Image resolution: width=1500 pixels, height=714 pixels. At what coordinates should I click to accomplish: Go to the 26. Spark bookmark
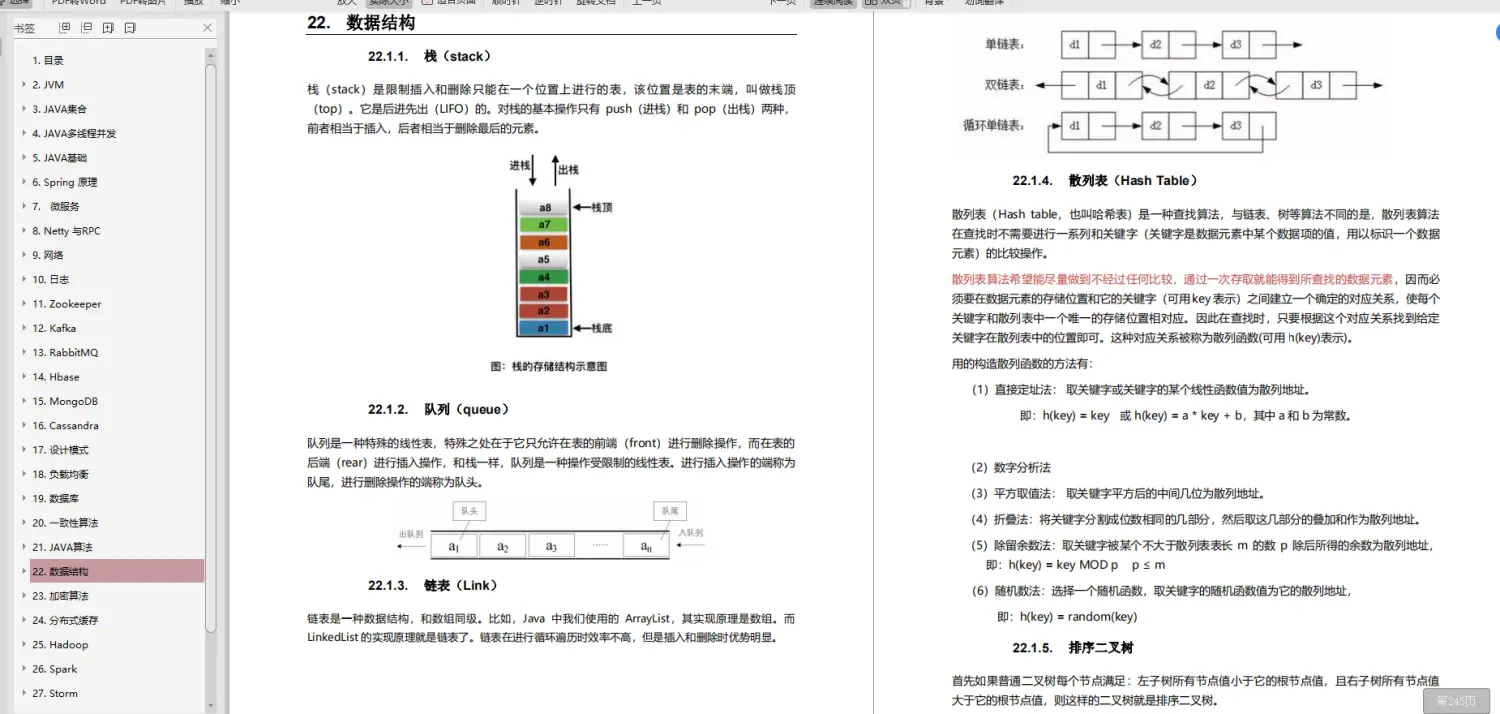pos(54,669)
